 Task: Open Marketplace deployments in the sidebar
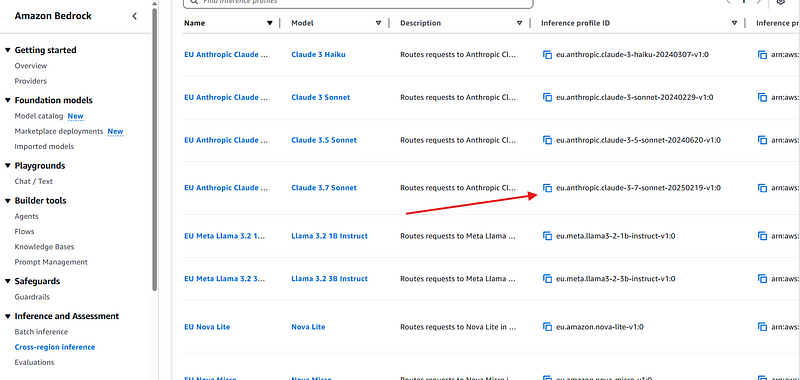(59, 131)
